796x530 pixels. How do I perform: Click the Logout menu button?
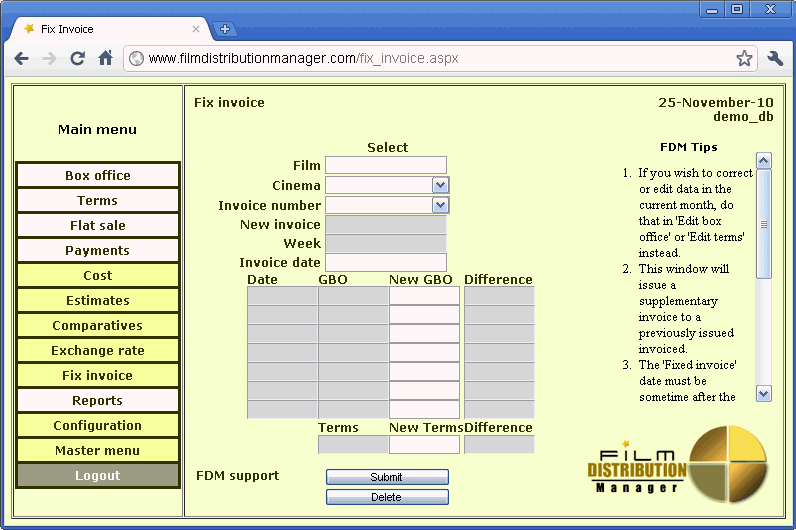coord(98,475)
